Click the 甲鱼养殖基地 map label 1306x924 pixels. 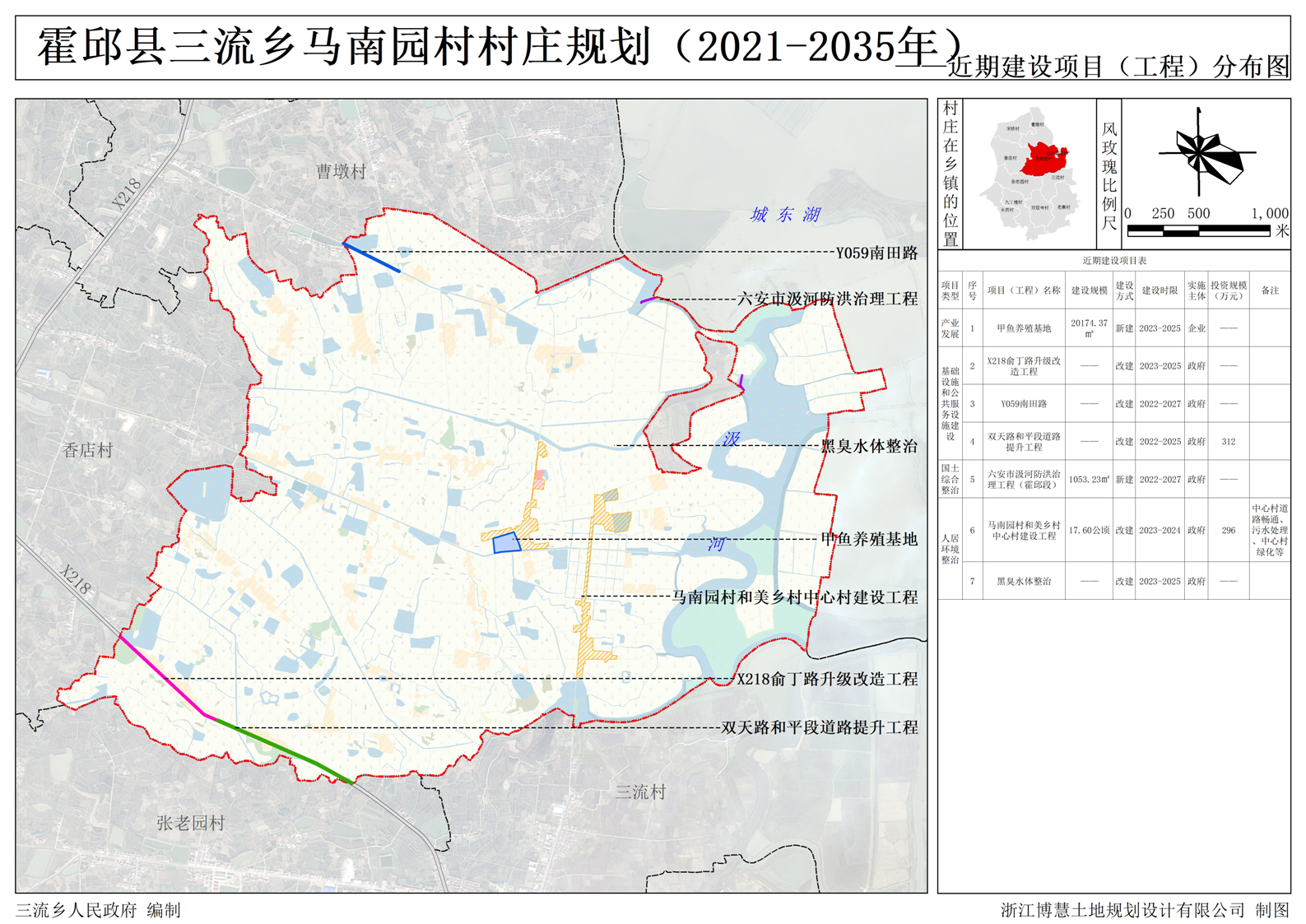click(869, 539)
